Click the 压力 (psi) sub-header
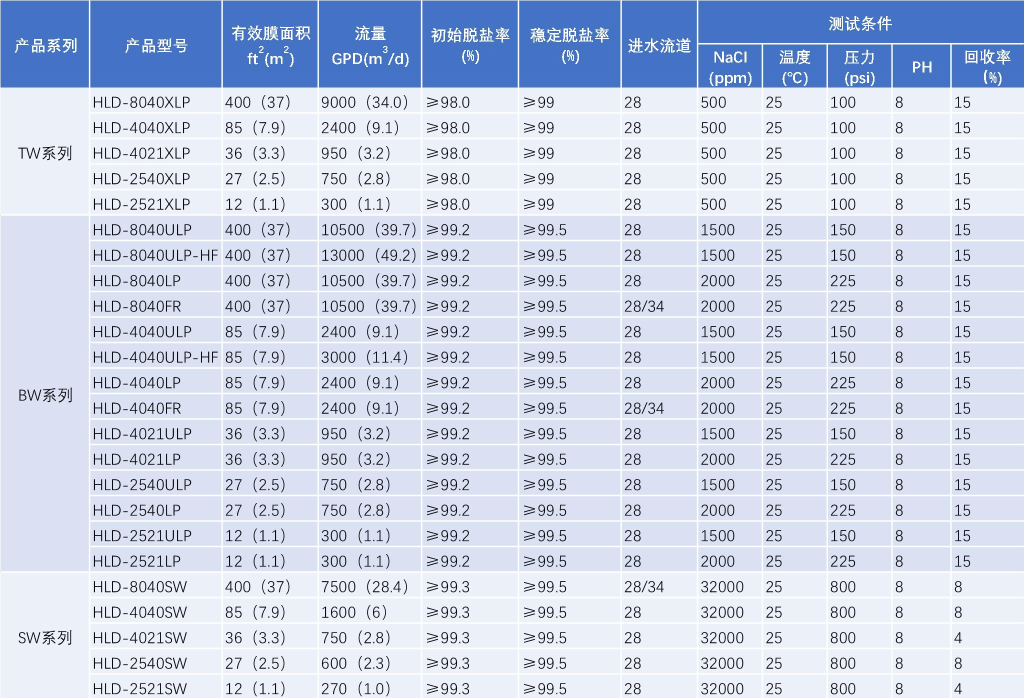This screenshot has height=698, width=1024. [x=859, y=67]
